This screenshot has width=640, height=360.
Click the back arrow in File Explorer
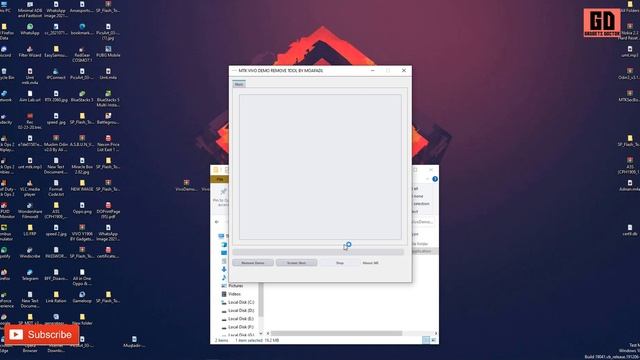217,222
